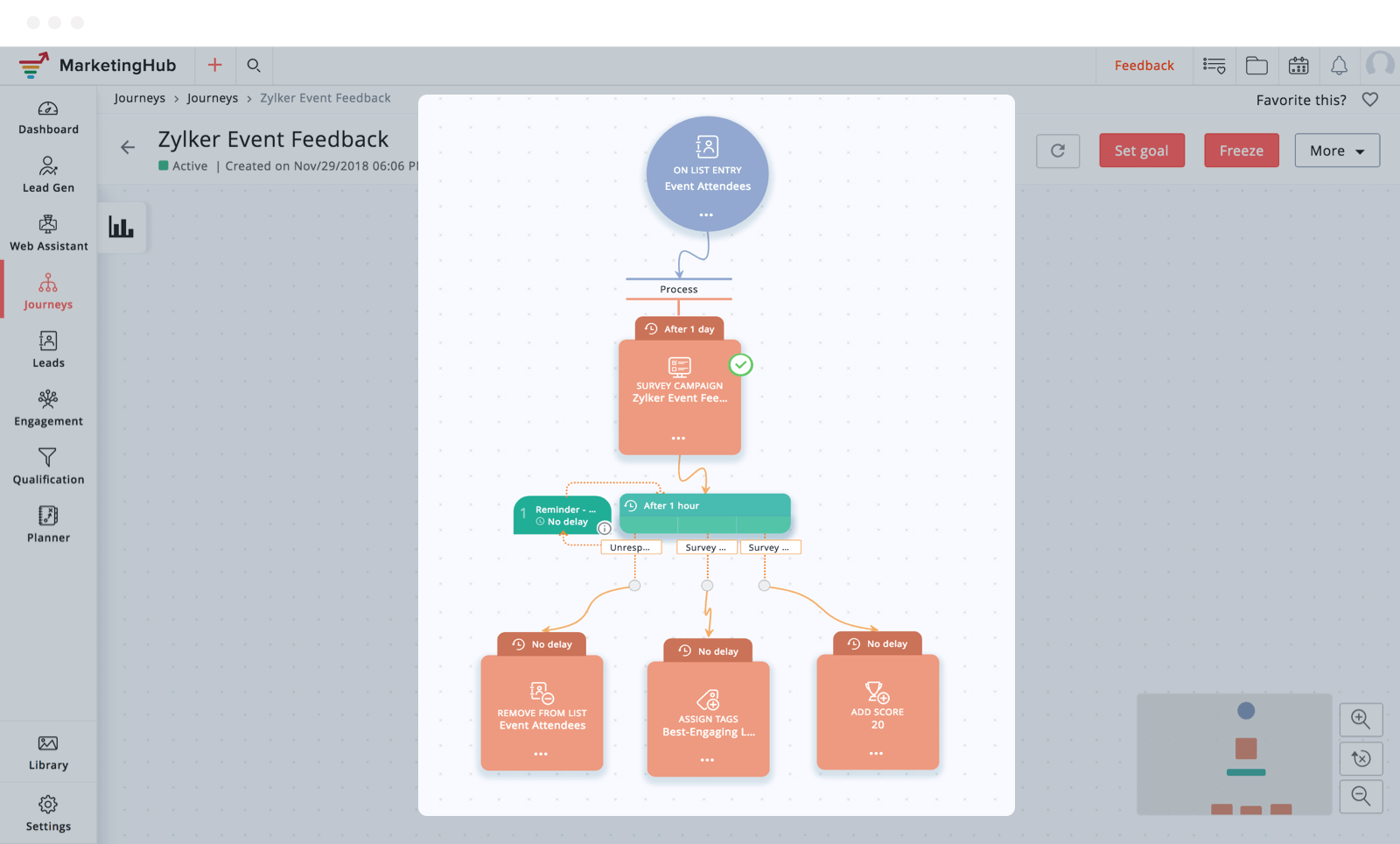Screen dimensions: 1400x844
Task: Click the journey reports bar chart icon
Action: tap(122, 228)
